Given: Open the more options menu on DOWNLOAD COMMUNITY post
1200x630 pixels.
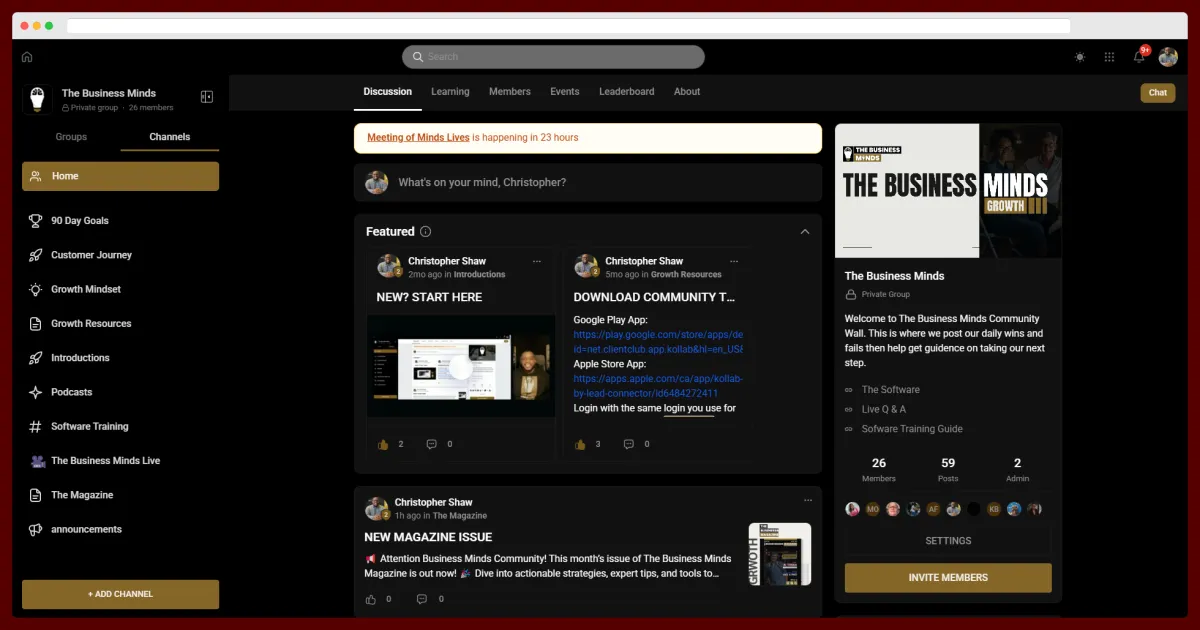Looking at the screenshot, I should pyautogui.click(x=735, y=262).
